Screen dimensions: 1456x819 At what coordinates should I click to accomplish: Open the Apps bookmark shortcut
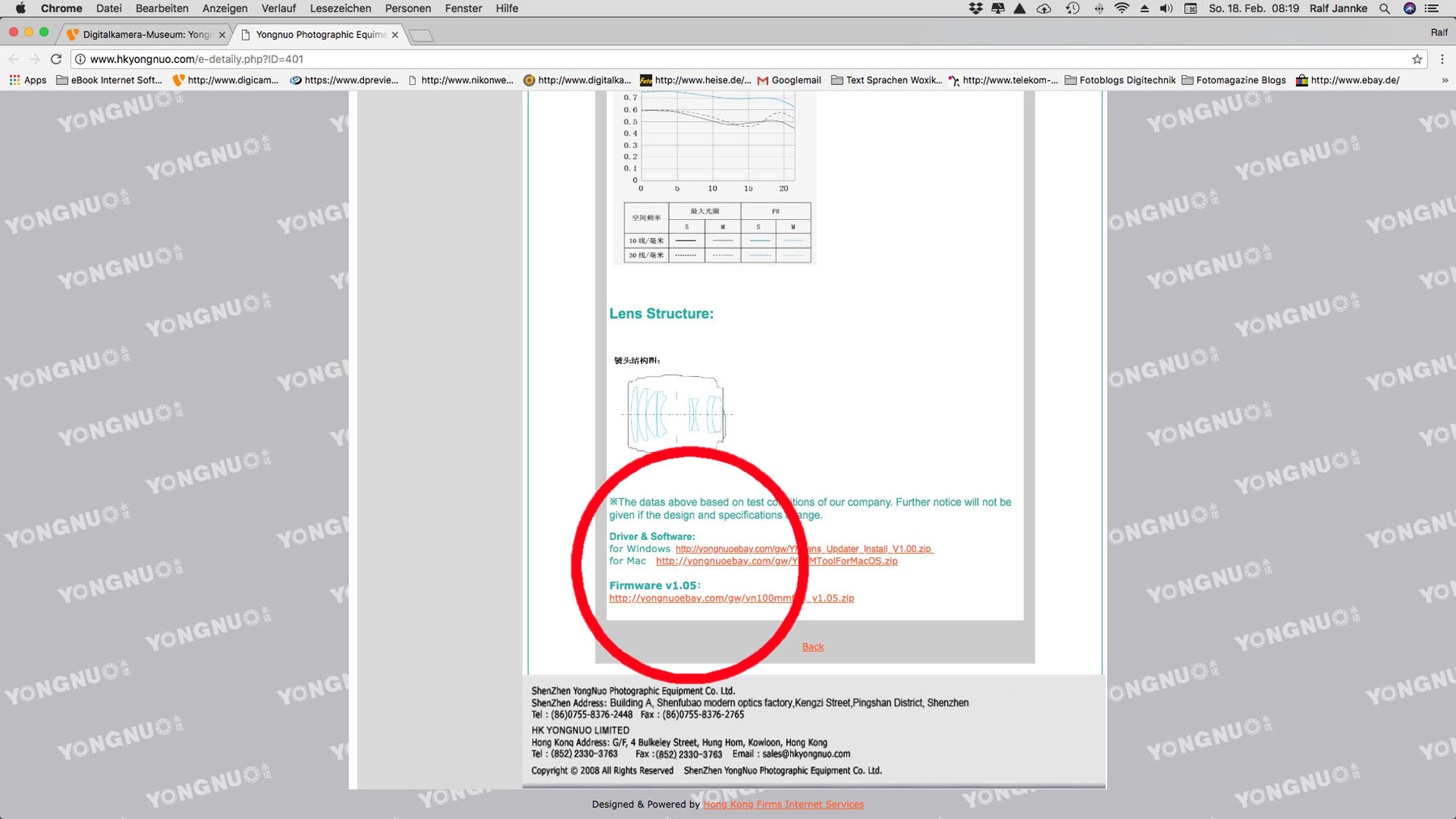[28, 80]
